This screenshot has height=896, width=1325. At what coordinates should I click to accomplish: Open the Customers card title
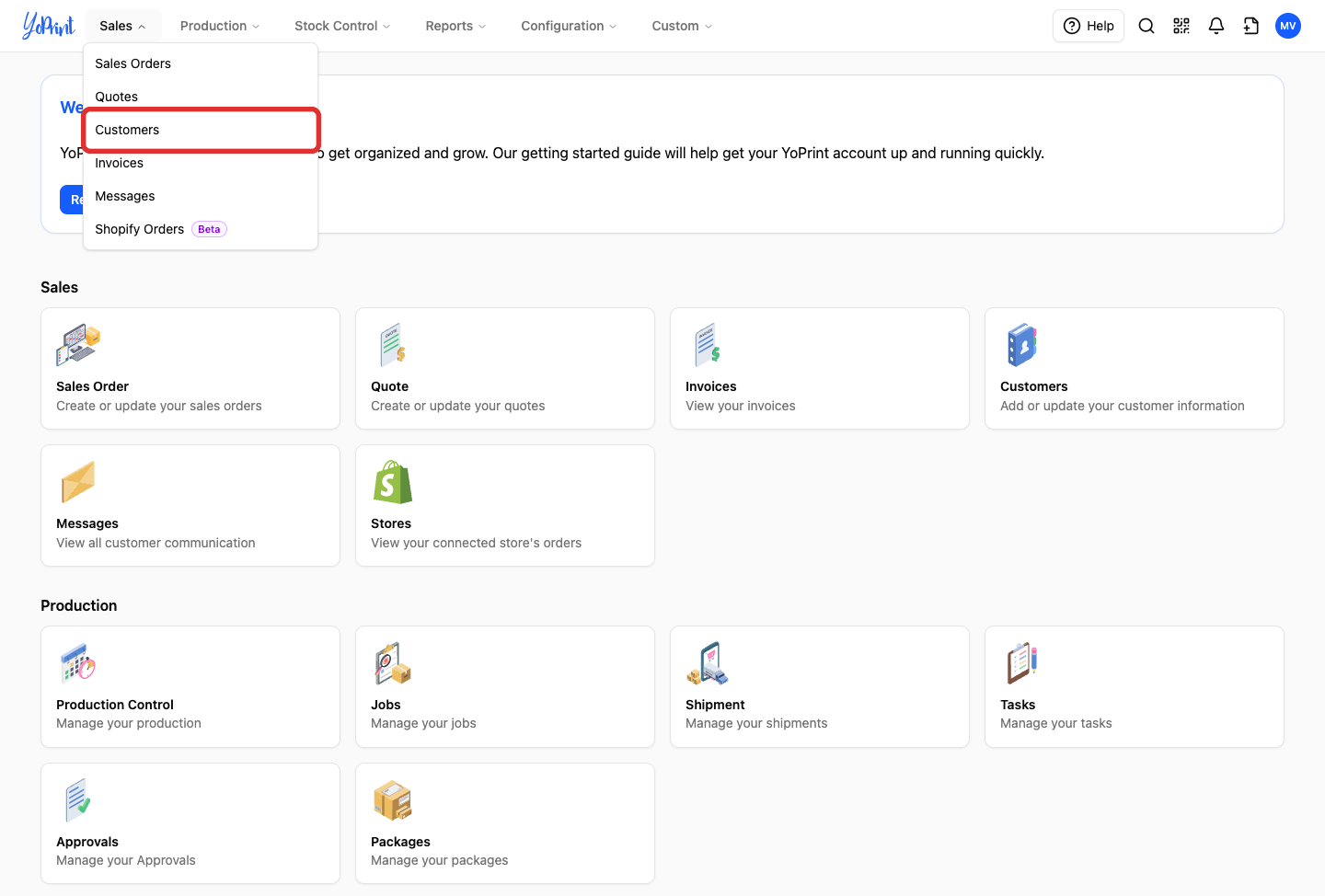tap(1033, 386)
